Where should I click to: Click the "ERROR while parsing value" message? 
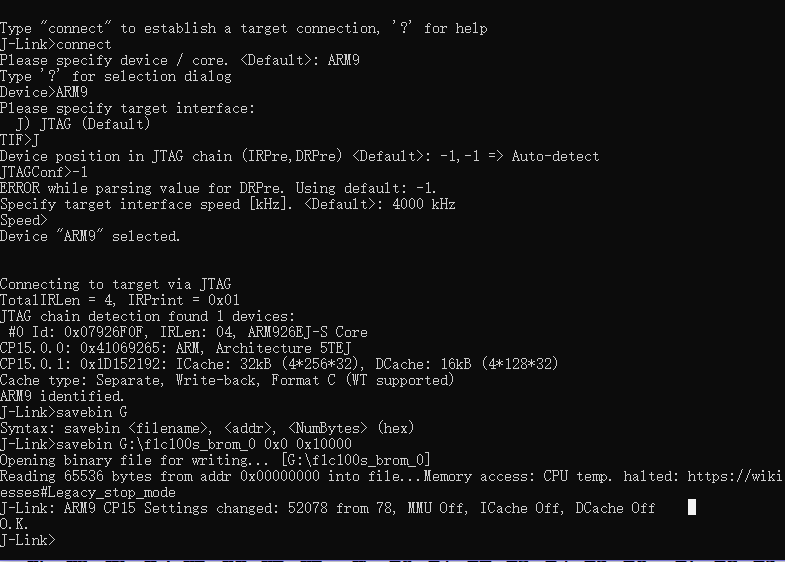point(218,188)
